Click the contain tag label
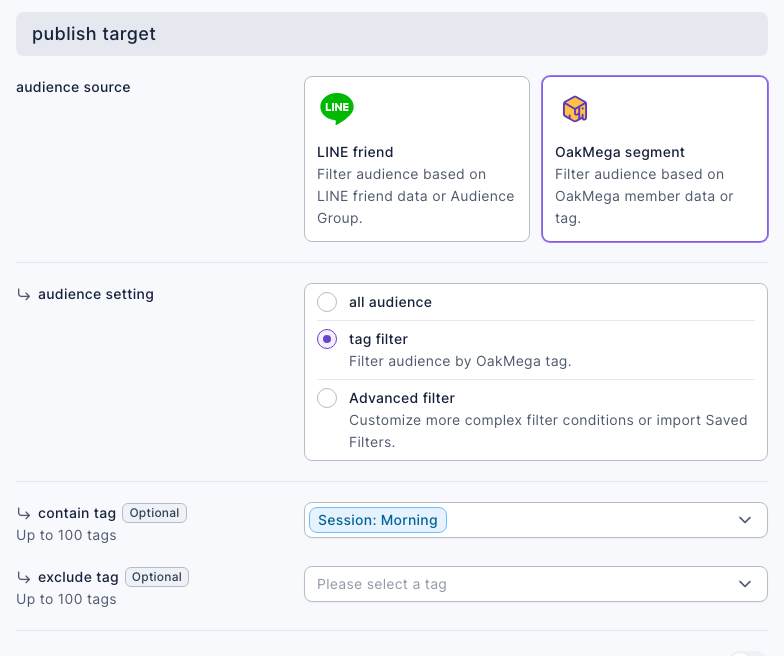This screenshot has height=656, width=784. (77, 513)
